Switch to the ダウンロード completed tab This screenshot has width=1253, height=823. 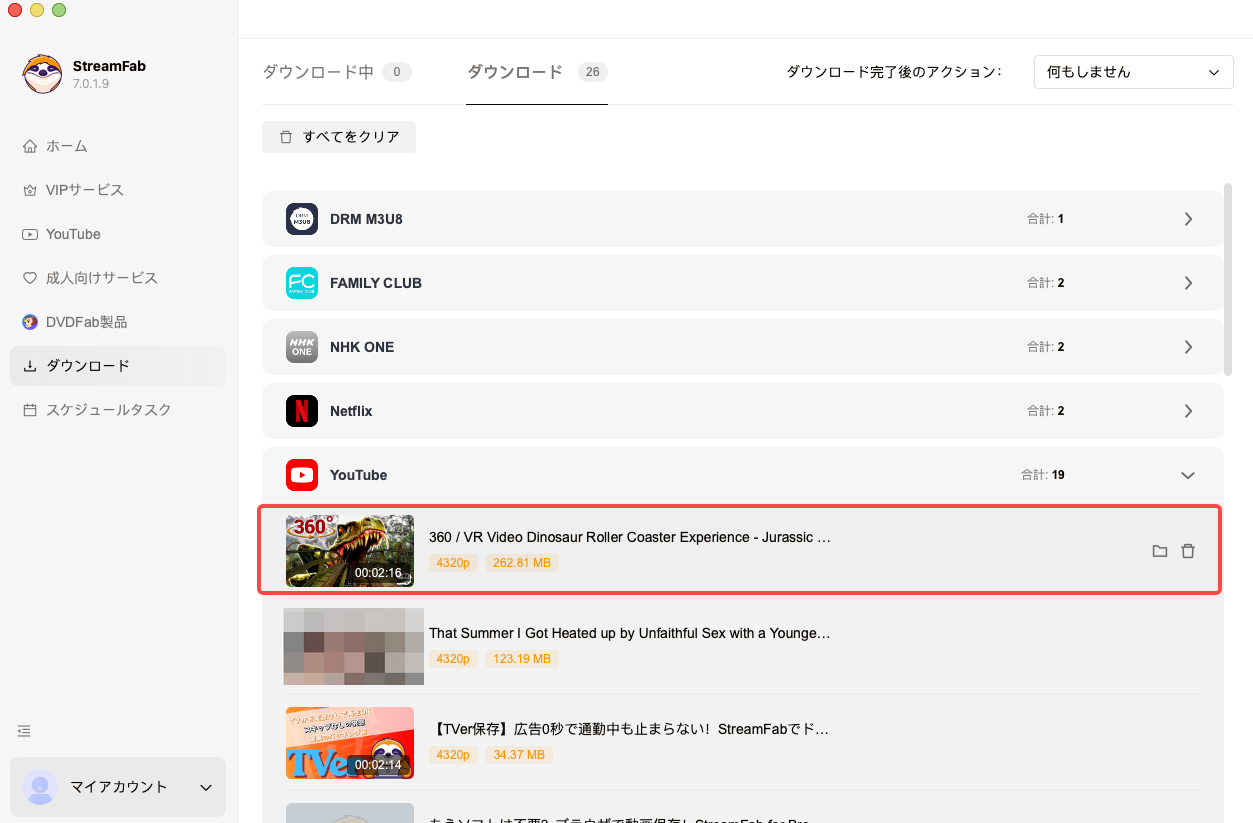coord(537,72)
